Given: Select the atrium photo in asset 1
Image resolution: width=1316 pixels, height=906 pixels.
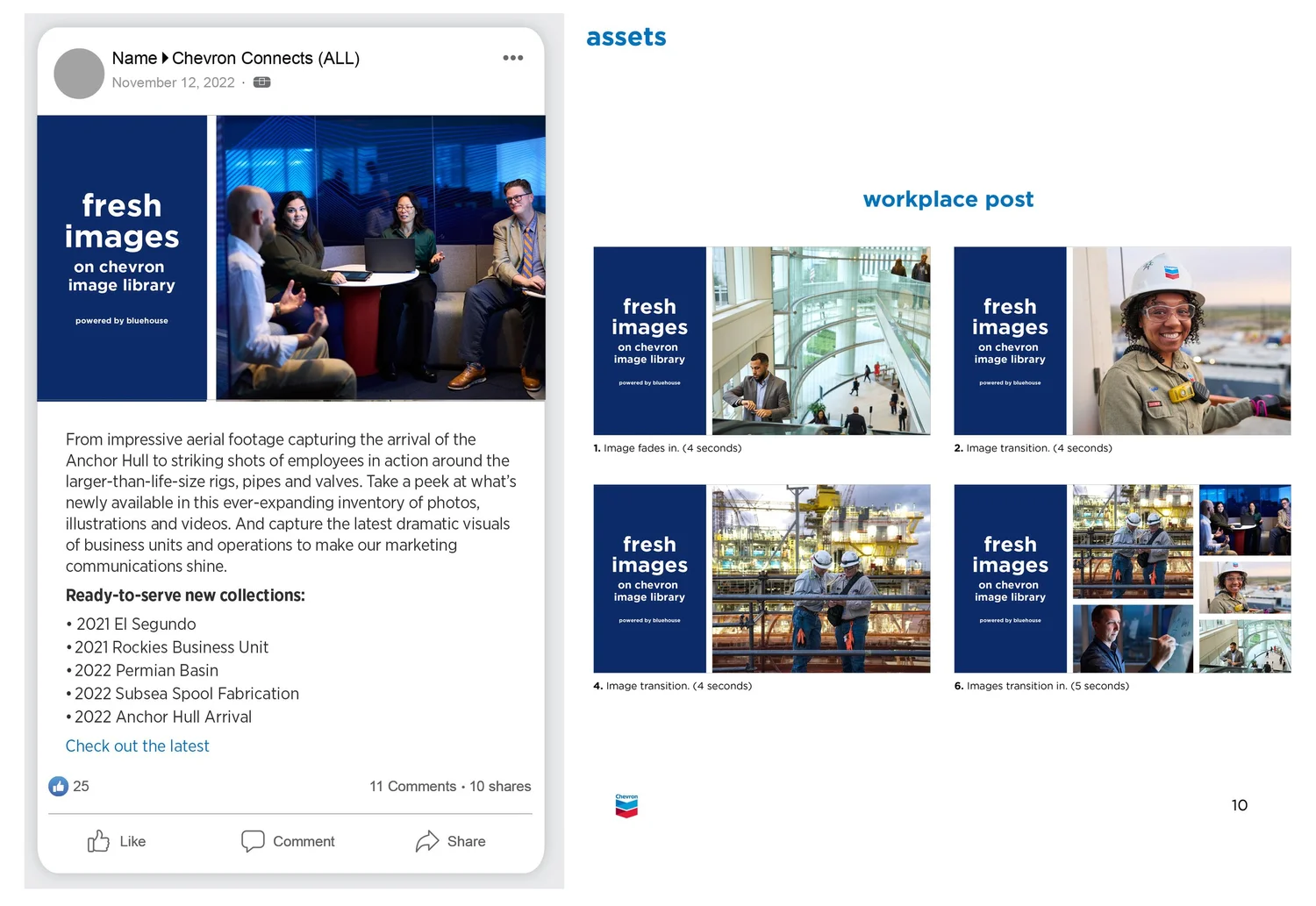Looking at the screenshot, I should [821, 340].
